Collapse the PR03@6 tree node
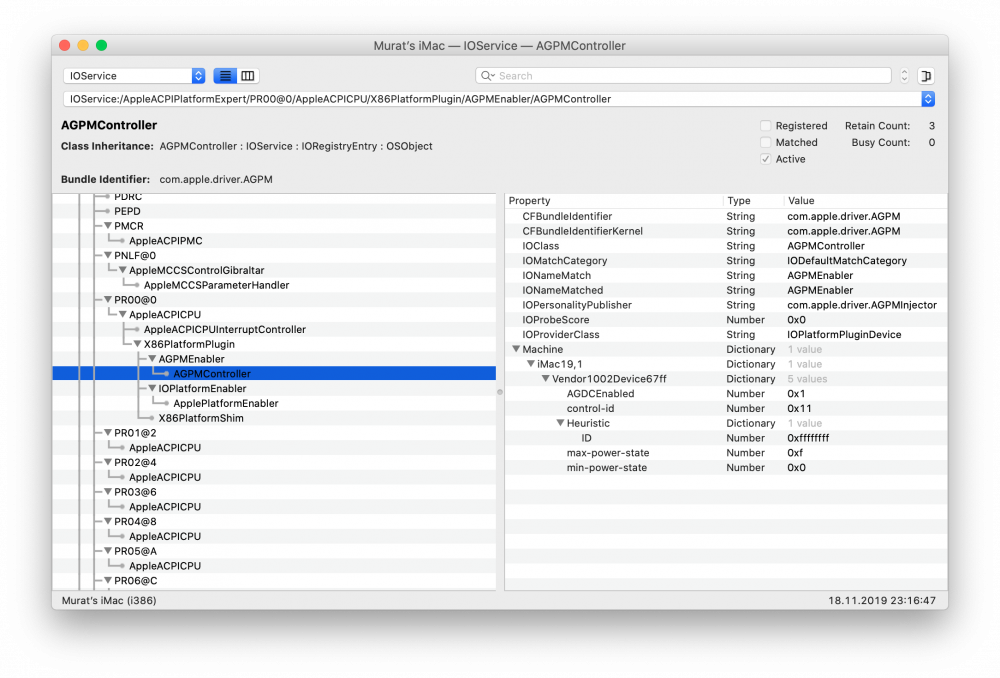Image resolution: width=1000 pixels, height=678 pixels. tap(108, 492)
